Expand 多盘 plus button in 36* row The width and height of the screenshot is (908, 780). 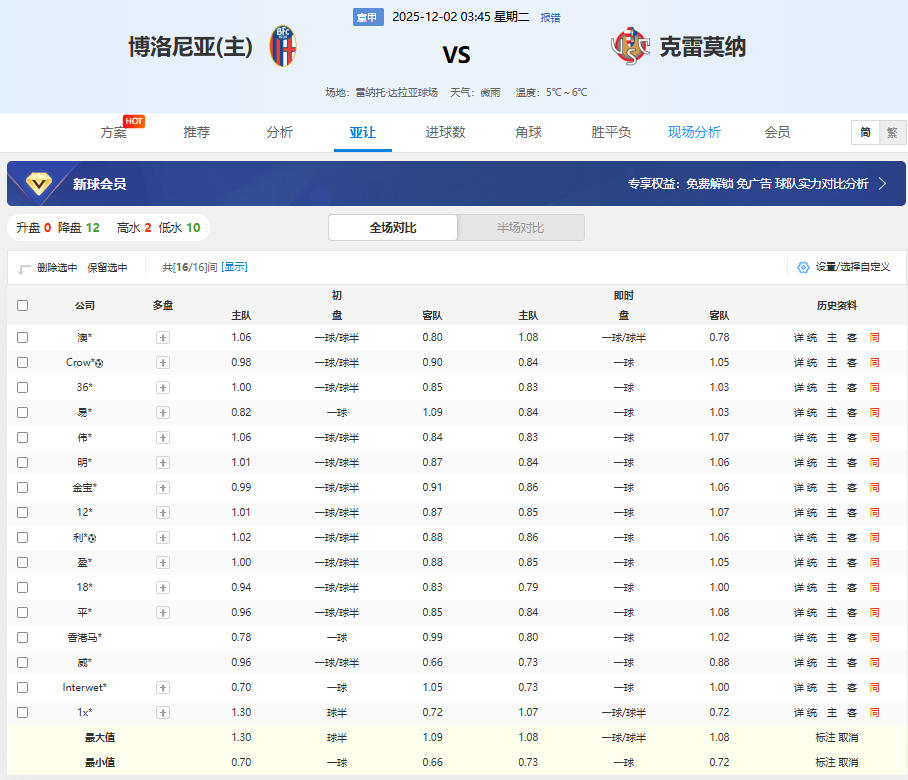pyautogui.click(x=163, y=388)
